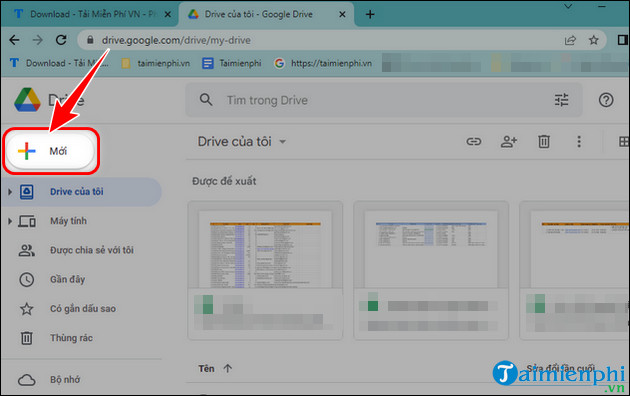The width and height of the screenshot is (630, 396).
Task: Reload the page with refresh icon
Action: click(x=61, y=40)
